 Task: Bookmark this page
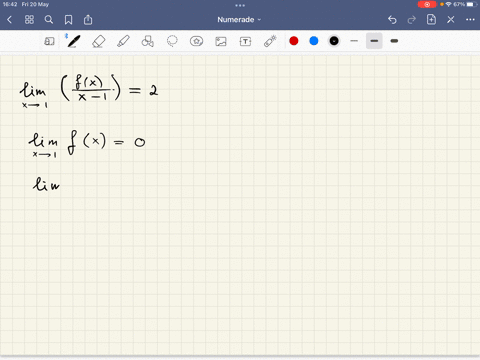(68, 20)
